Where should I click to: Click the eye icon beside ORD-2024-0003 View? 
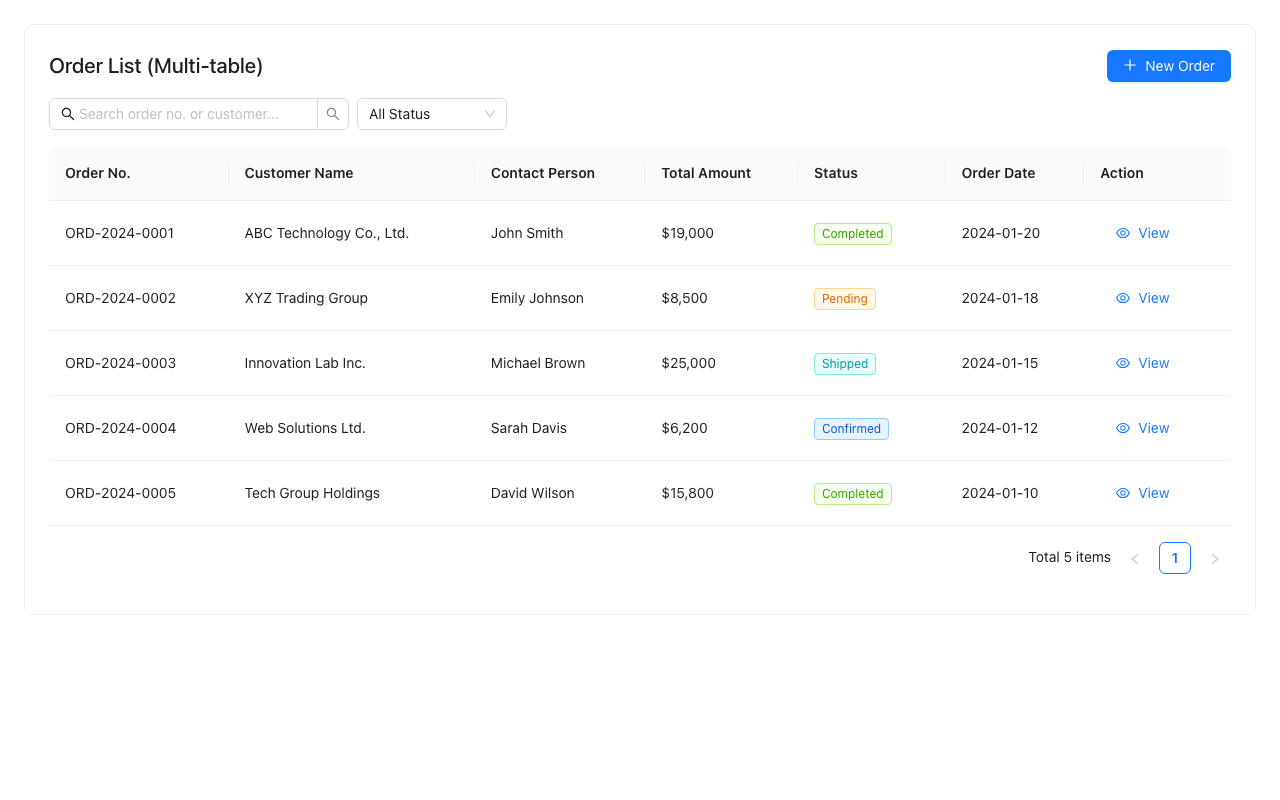coord(1122,363)
